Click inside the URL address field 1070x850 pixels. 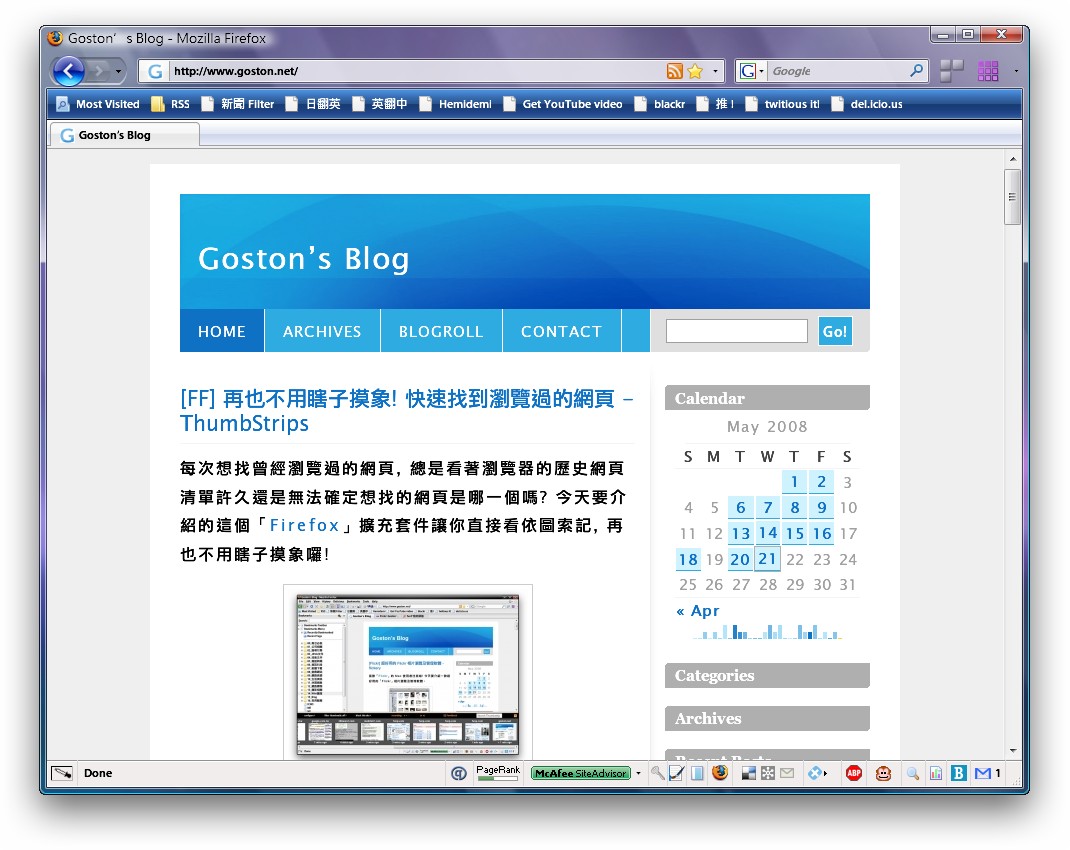click(x=416, y=71)
